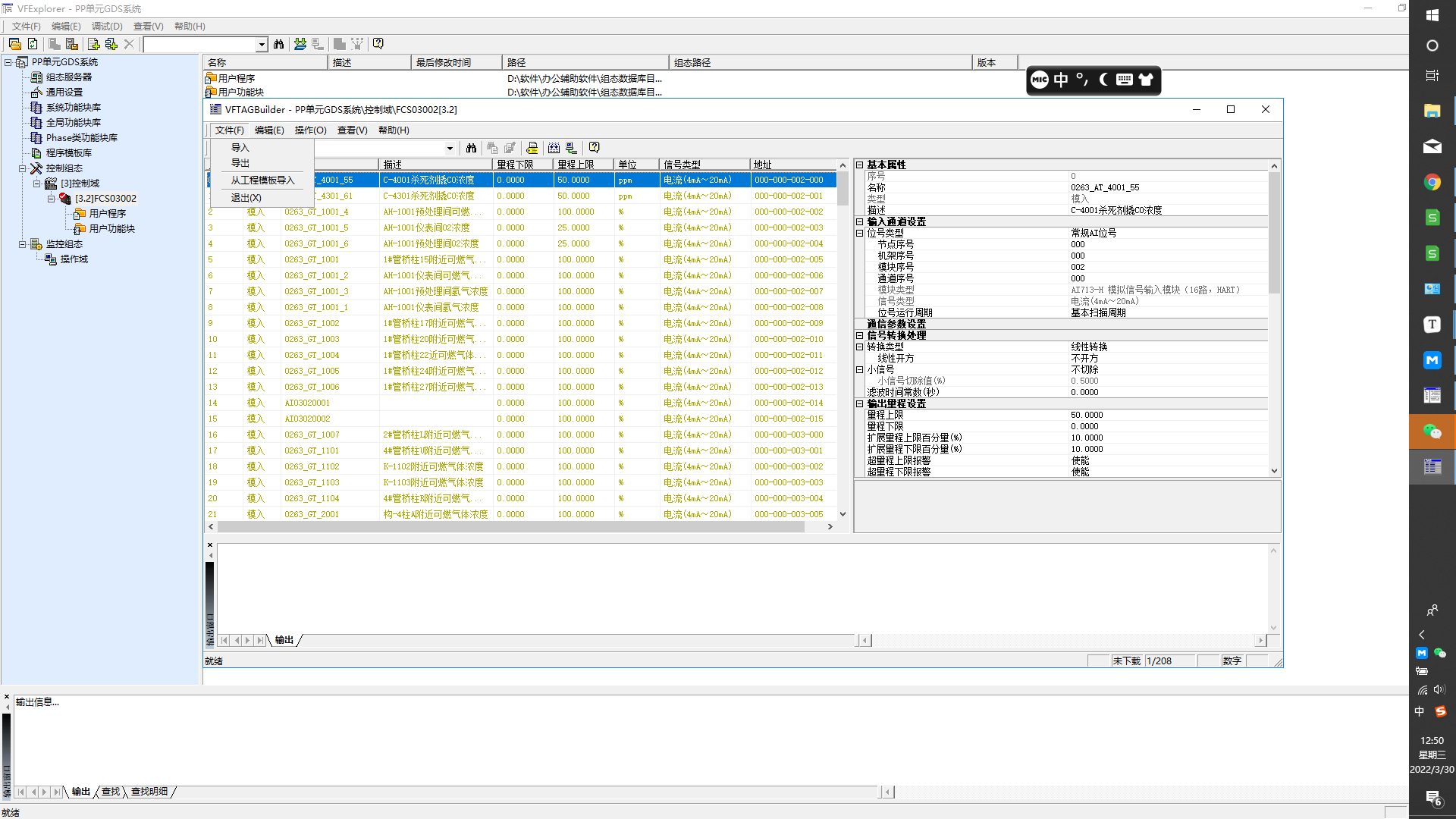Click the 地址 column header in tag table

793,165
